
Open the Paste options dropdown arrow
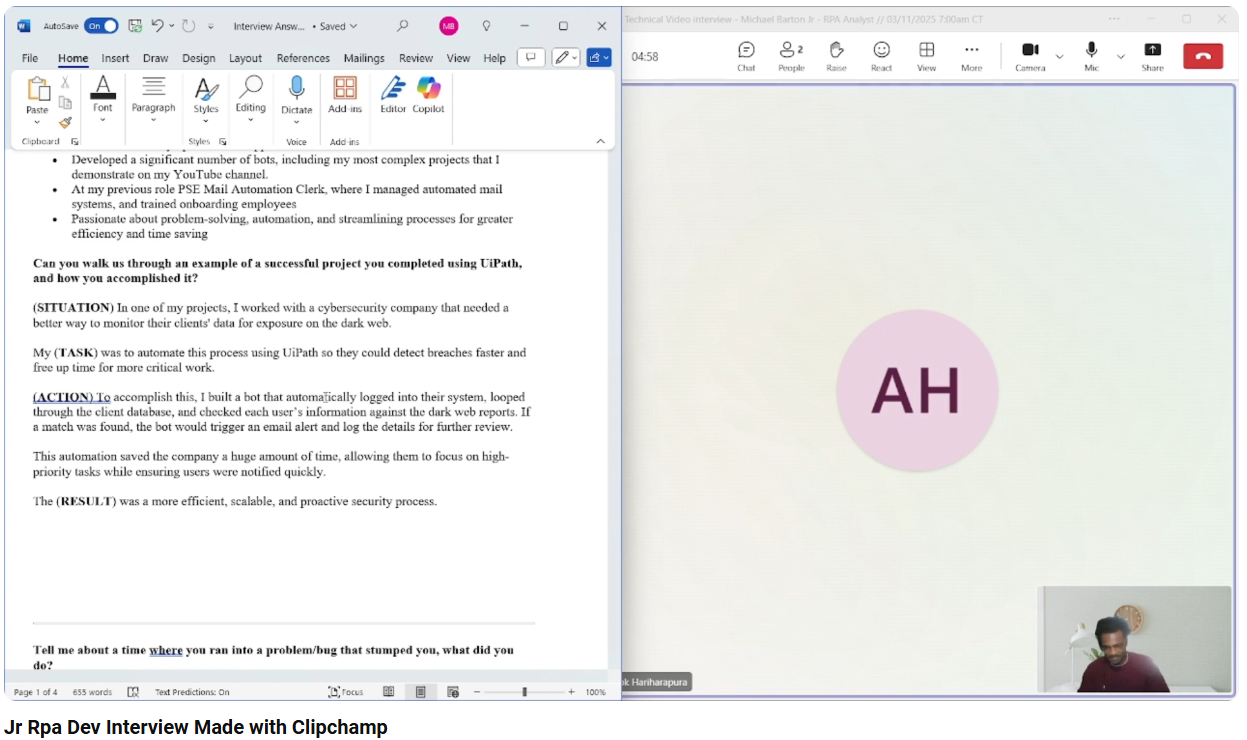pyautogui.click(x=37, y=122)
